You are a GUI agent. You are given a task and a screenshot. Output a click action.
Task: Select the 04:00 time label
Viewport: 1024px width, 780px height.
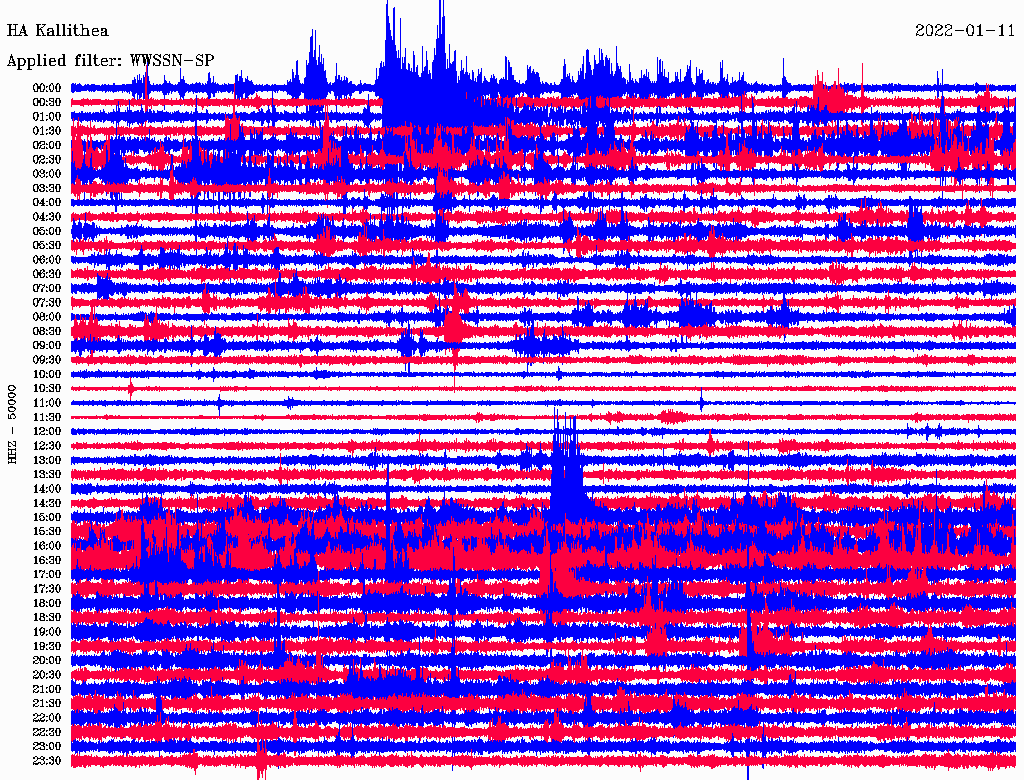tap(47, 203)
